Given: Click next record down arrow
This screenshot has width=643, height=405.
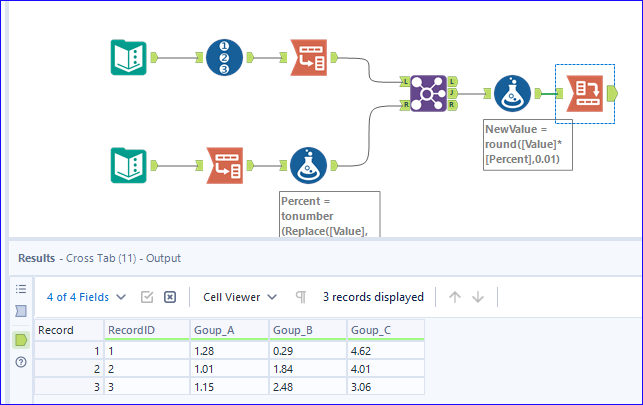Looking at the screenshot, I should 478,297.
